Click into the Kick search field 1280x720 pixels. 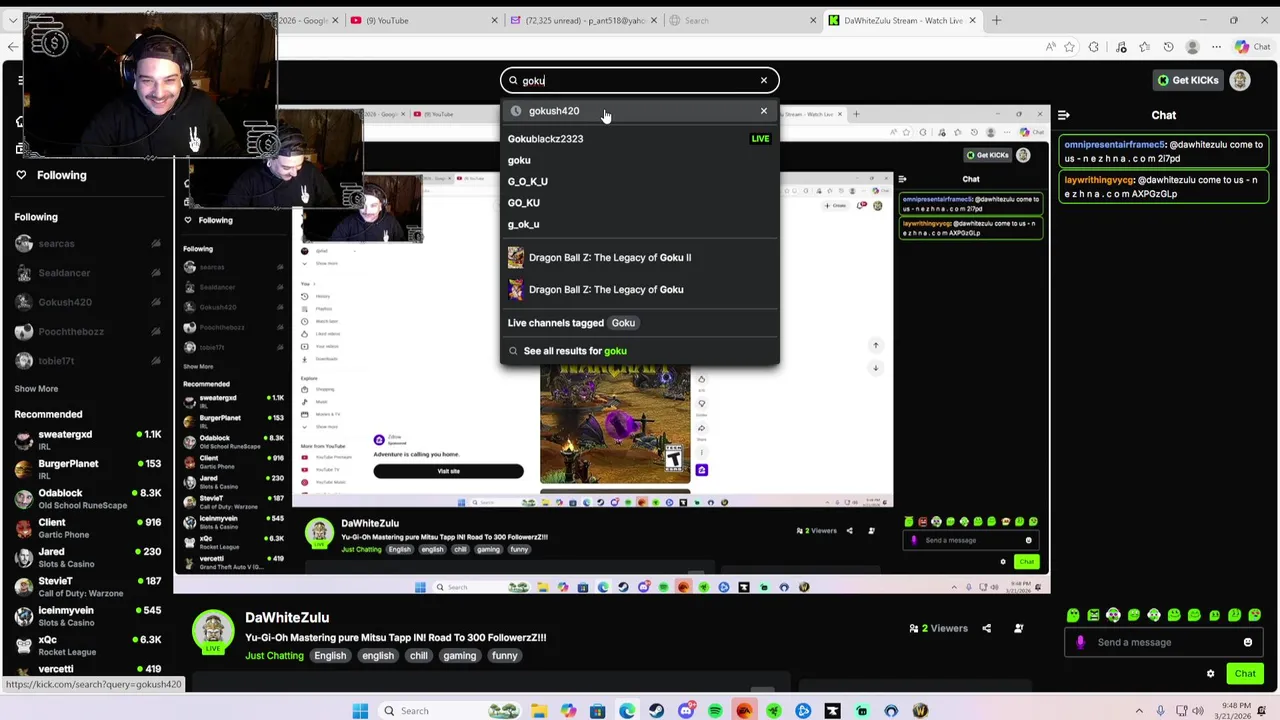pos(640,80)
